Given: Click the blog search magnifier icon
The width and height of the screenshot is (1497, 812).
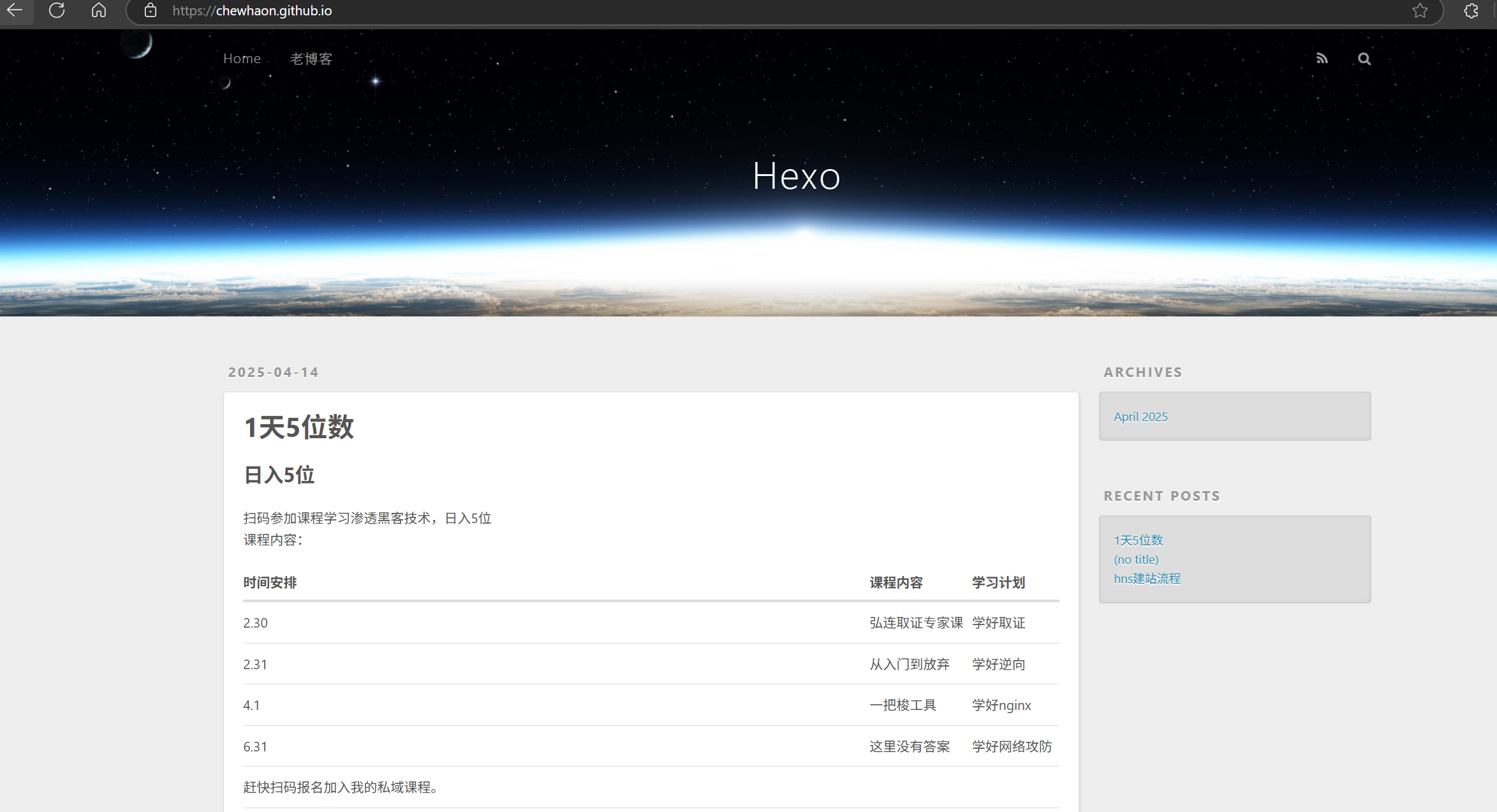Looking at the screenshot, I should [x=1364, y=59].
